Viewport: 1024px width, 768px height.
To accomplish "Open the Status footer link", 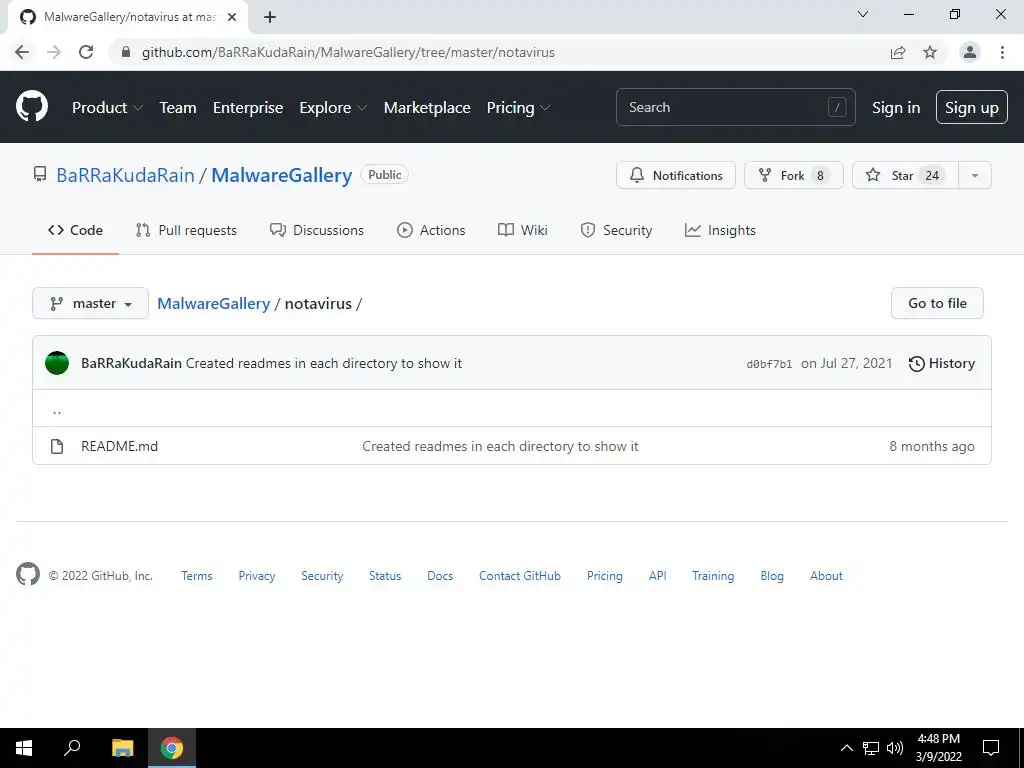I will click(385, 575).
